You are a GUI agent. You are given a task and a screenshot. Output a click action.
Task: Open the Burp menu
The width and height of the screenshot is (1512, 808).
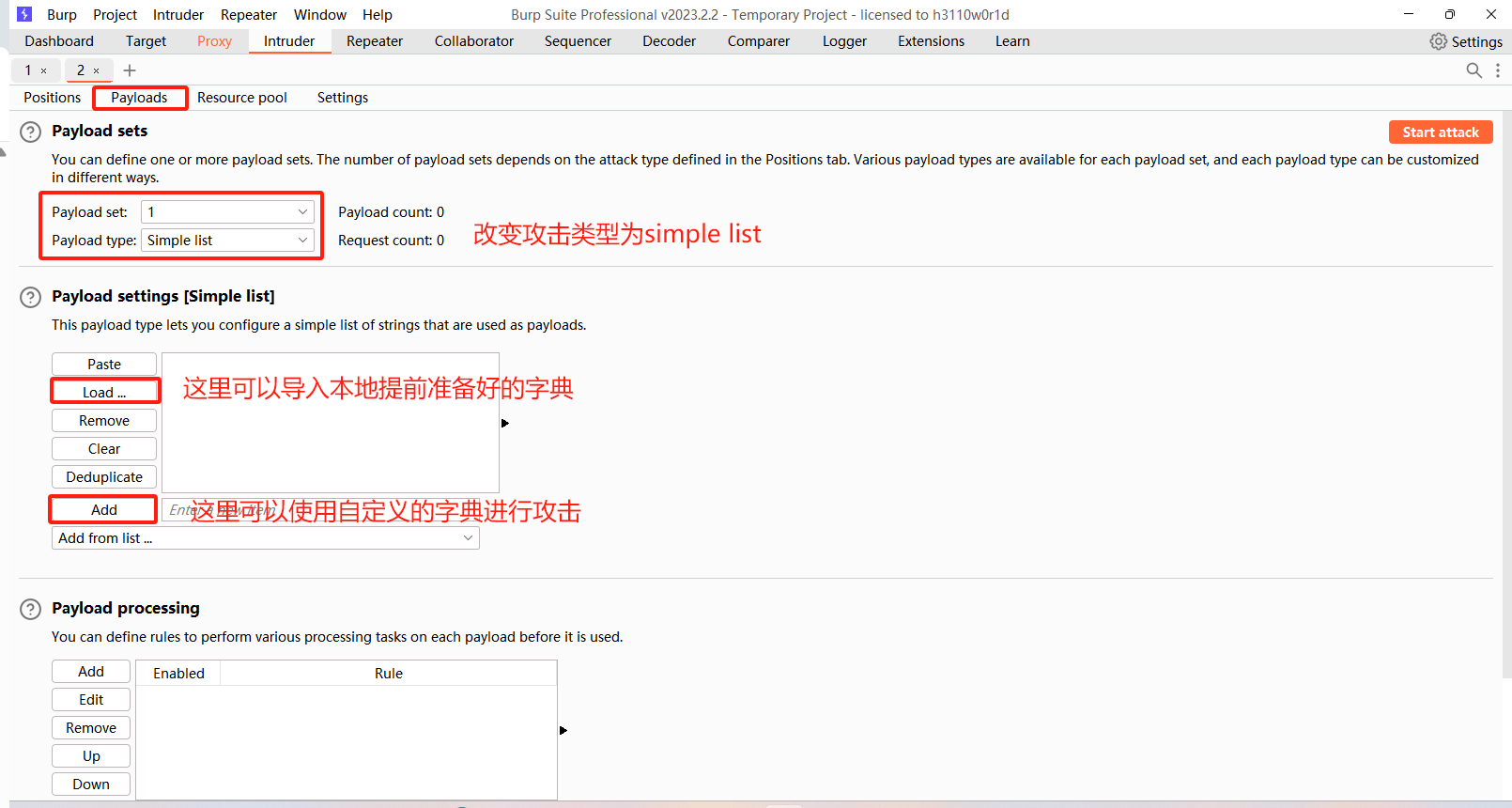tap(62, 15)
